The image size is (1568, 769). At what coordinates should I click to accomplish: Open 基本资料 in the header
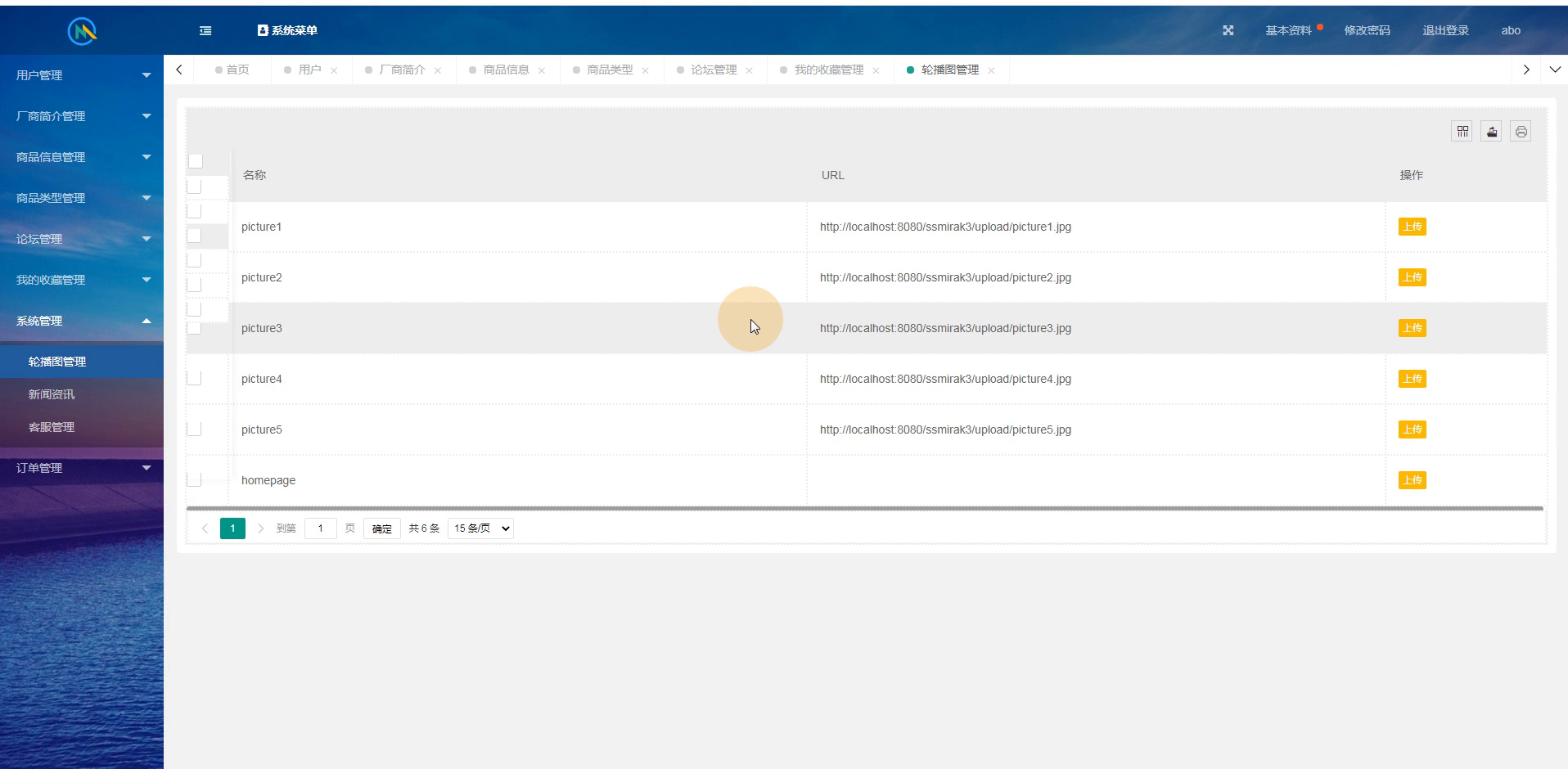click(x=1288, y=30)
